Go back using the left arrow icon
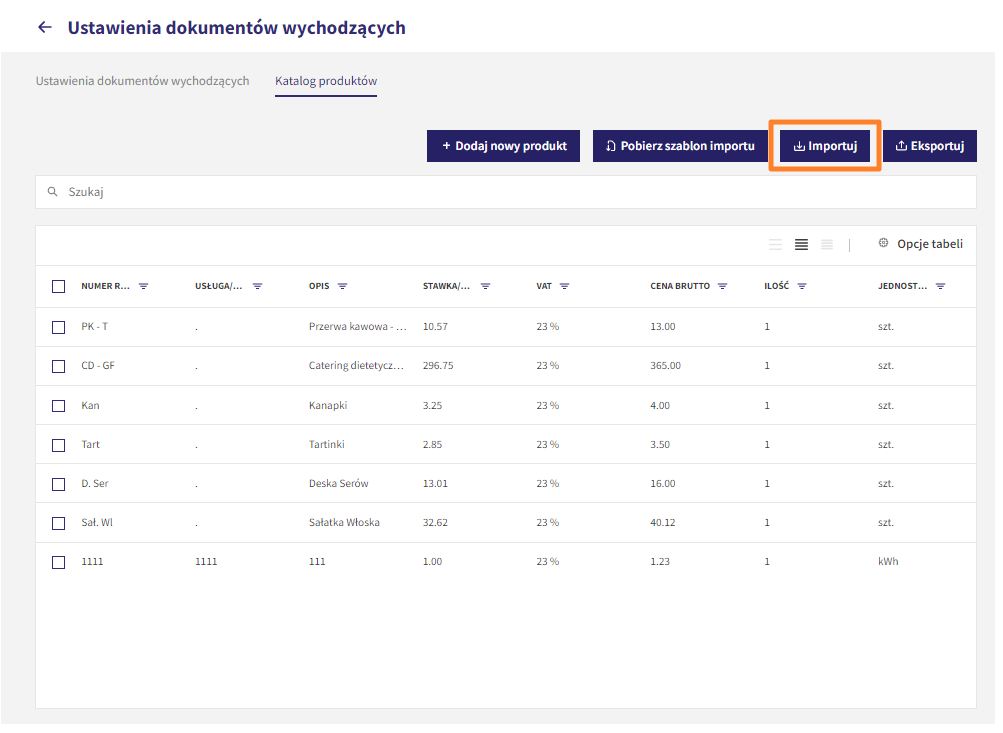 (x=44, y=27)
